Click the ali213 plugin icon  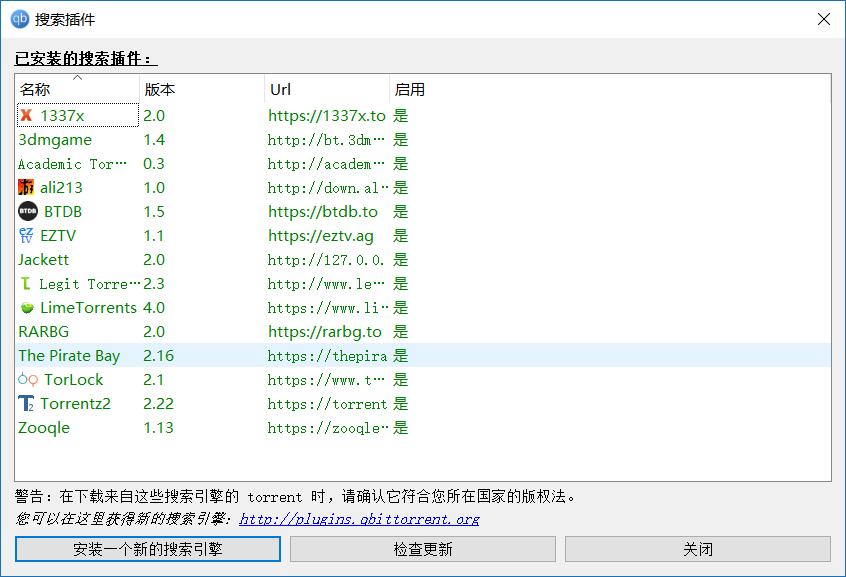pyautogui.click(x=26, y=187)
